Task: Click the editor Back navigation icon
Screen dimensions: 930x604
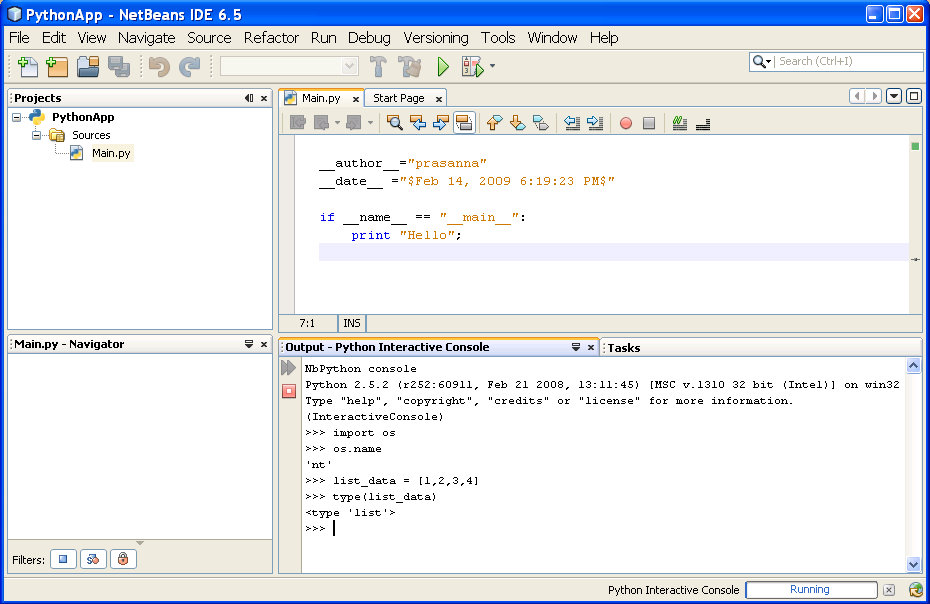Action: [321, 123]
